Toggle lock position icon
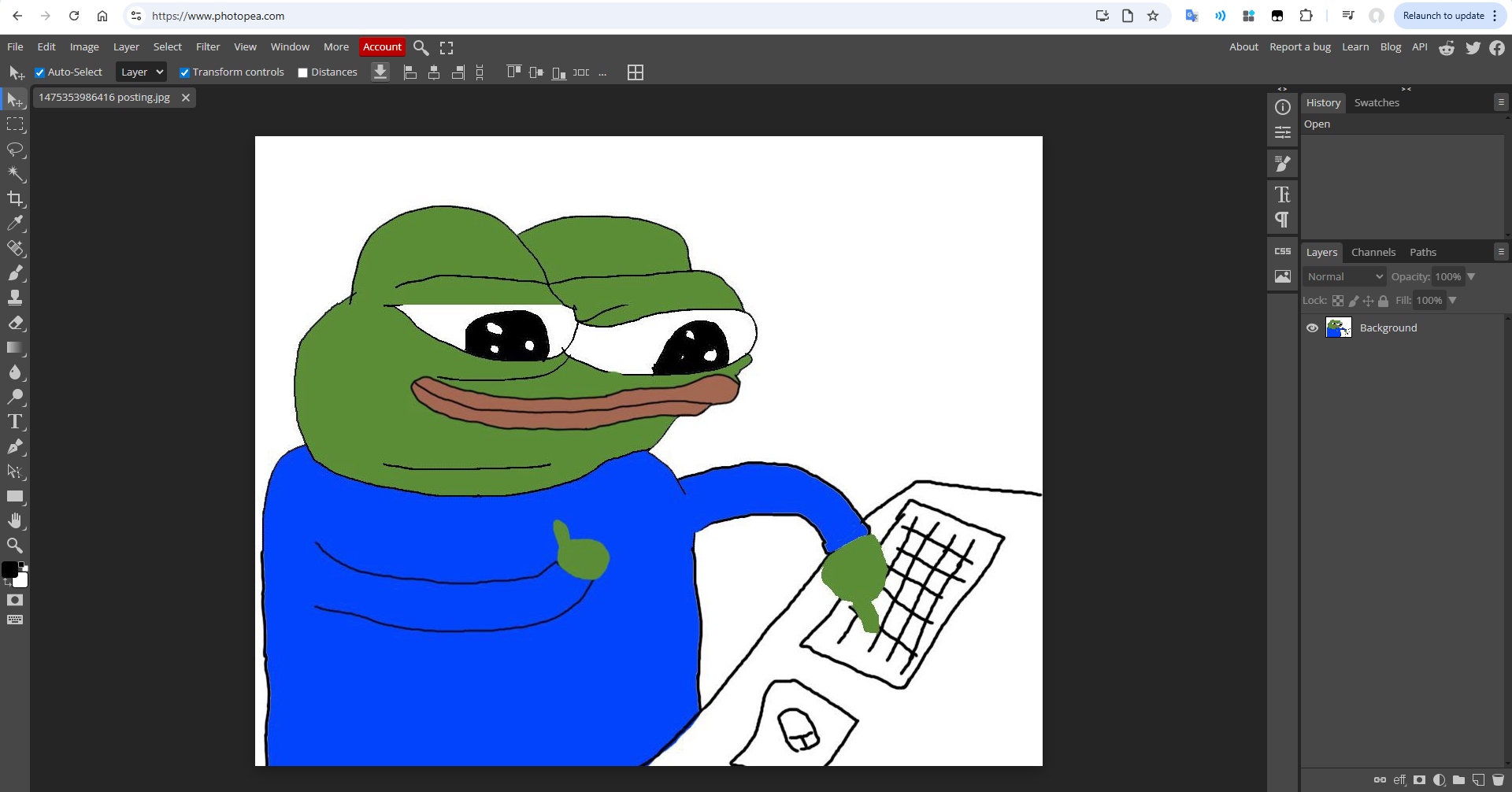The width and height of the screenshot is (1512, 792). pos(1369,301)
